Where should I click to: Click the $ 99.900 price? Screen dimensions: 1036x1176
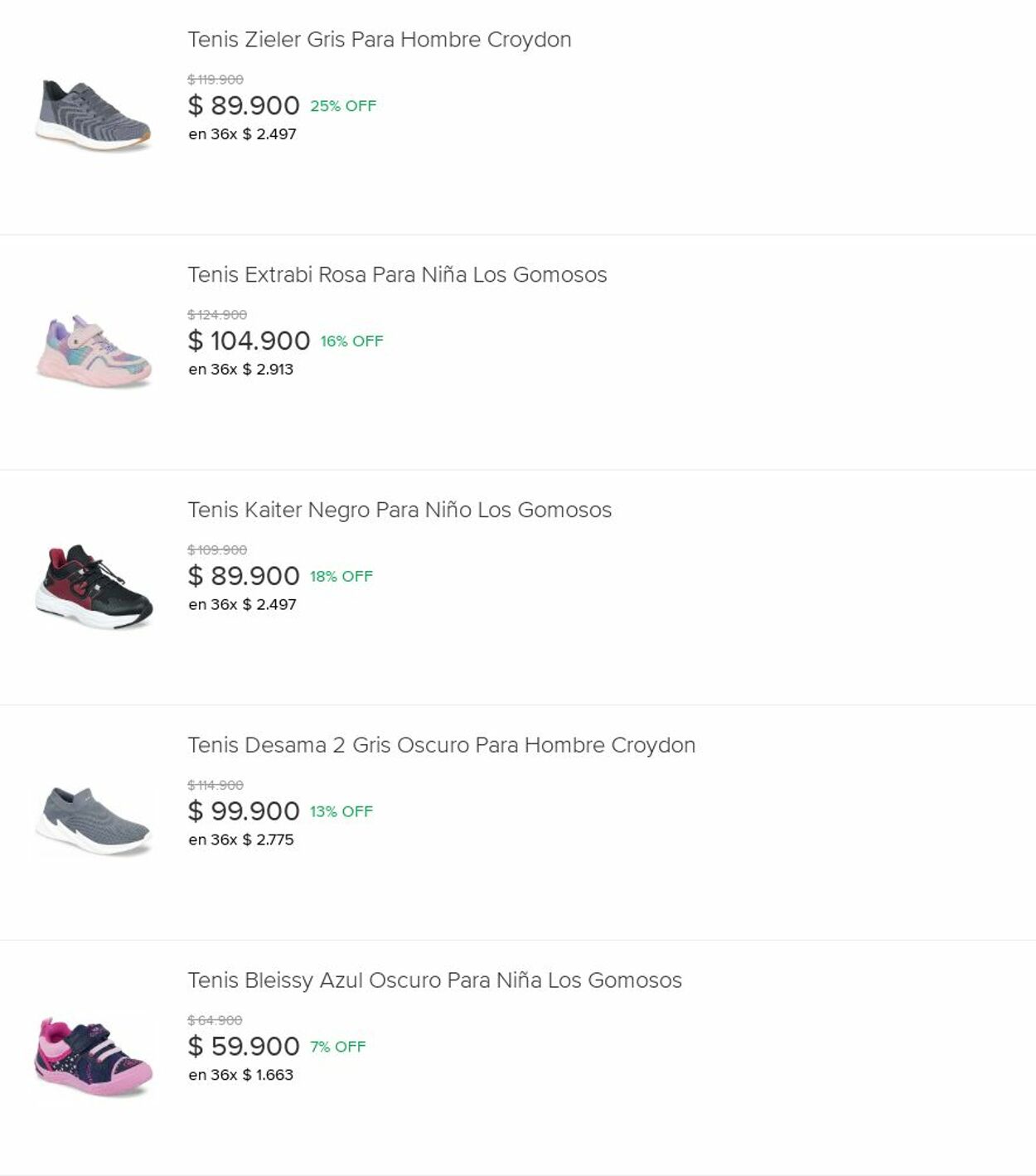[x=244, y=811]
